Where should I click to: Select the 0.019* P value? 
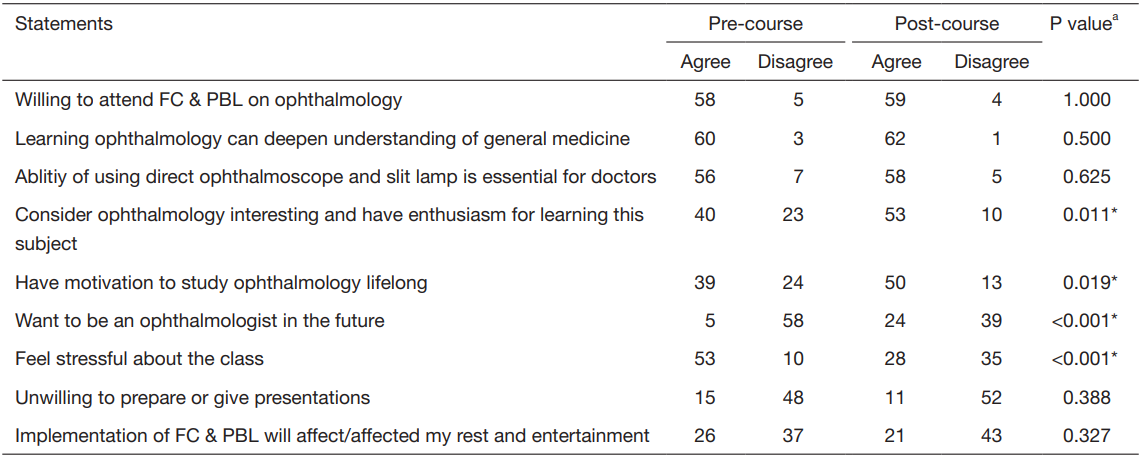pos(1087,283)
